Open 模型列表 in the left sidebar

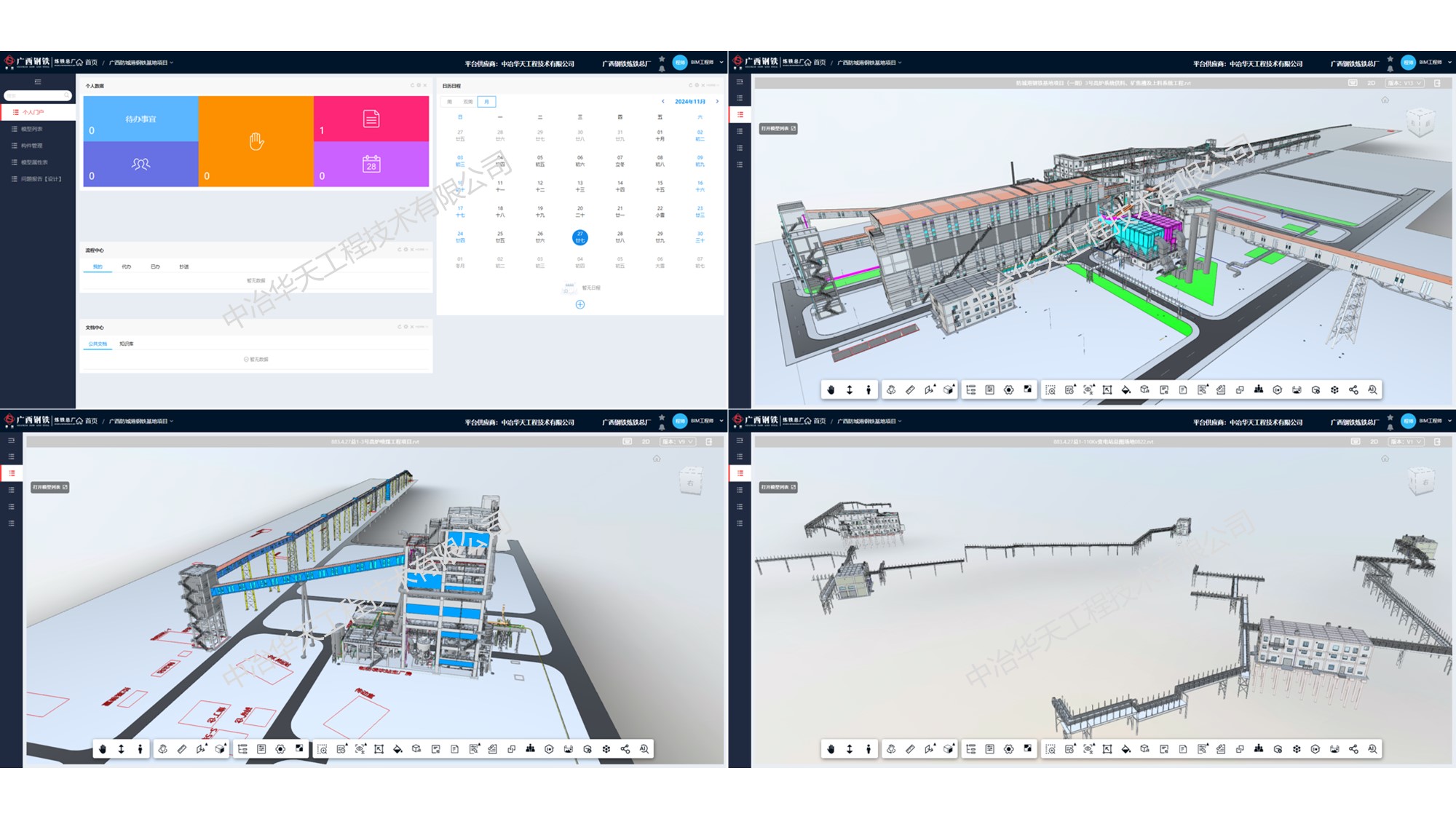(32, 129)
